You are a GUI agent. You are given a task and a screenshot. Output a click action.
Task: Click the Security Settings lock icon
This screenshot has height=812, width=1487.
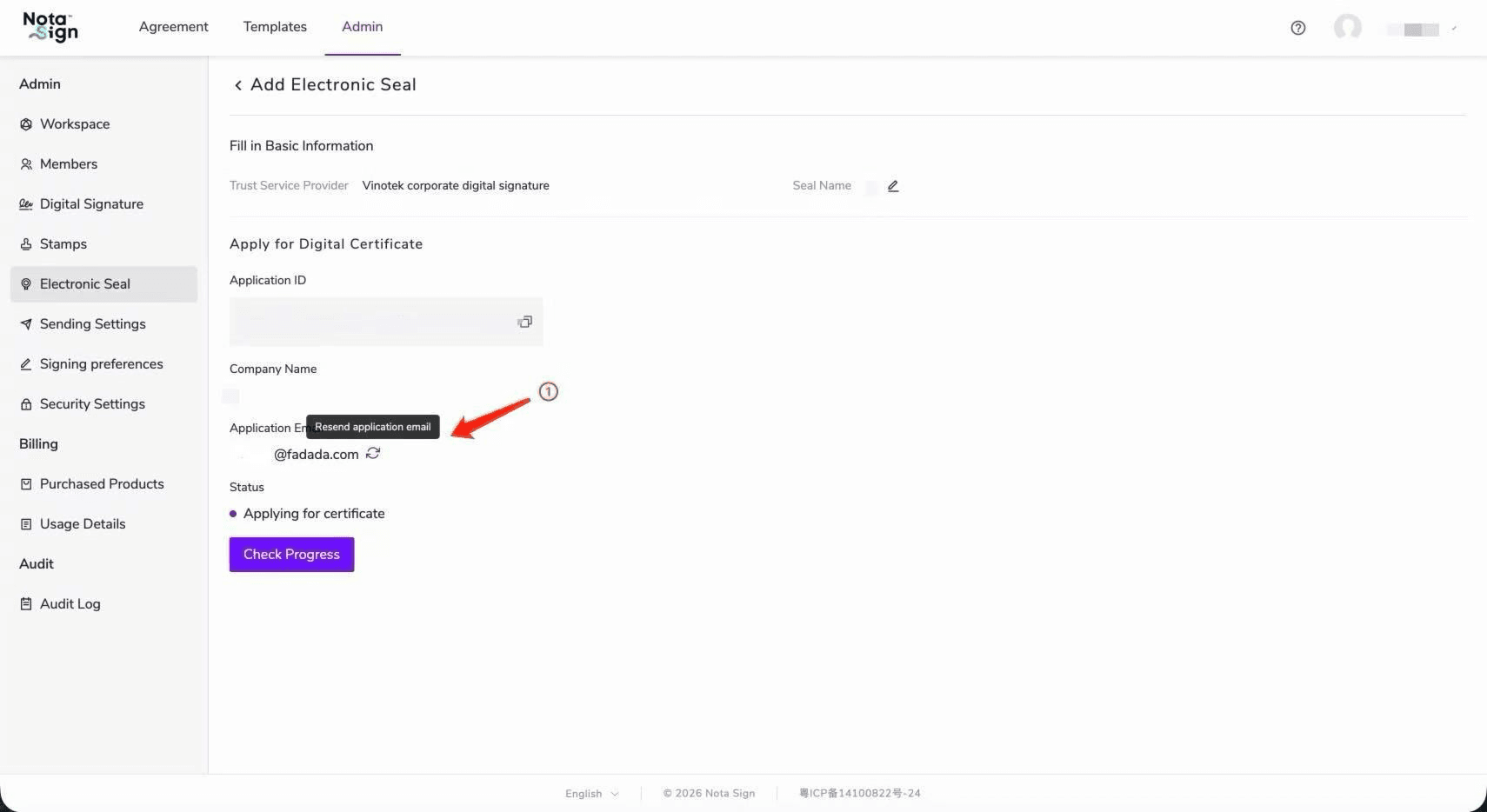pos(26,404)
